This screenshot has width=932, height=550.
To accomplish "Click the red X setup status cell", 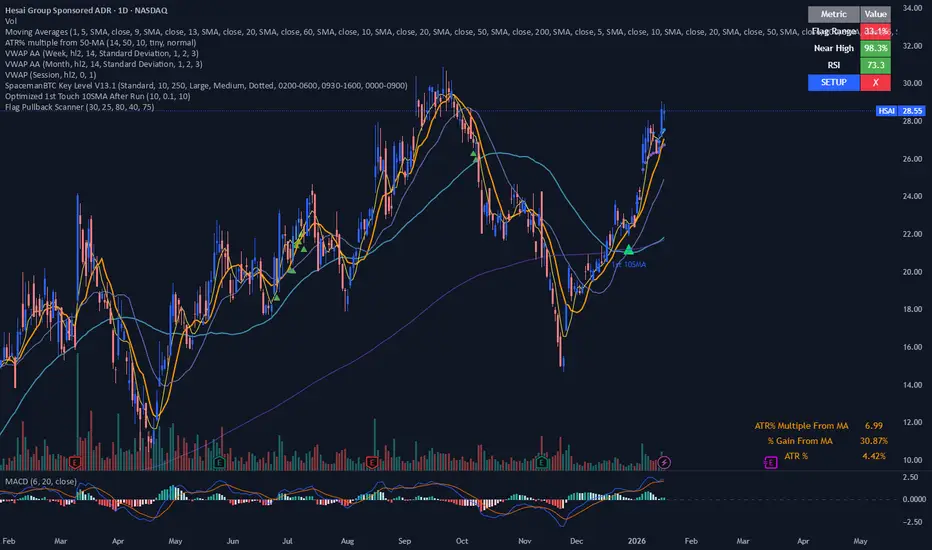I will [875, 82].
